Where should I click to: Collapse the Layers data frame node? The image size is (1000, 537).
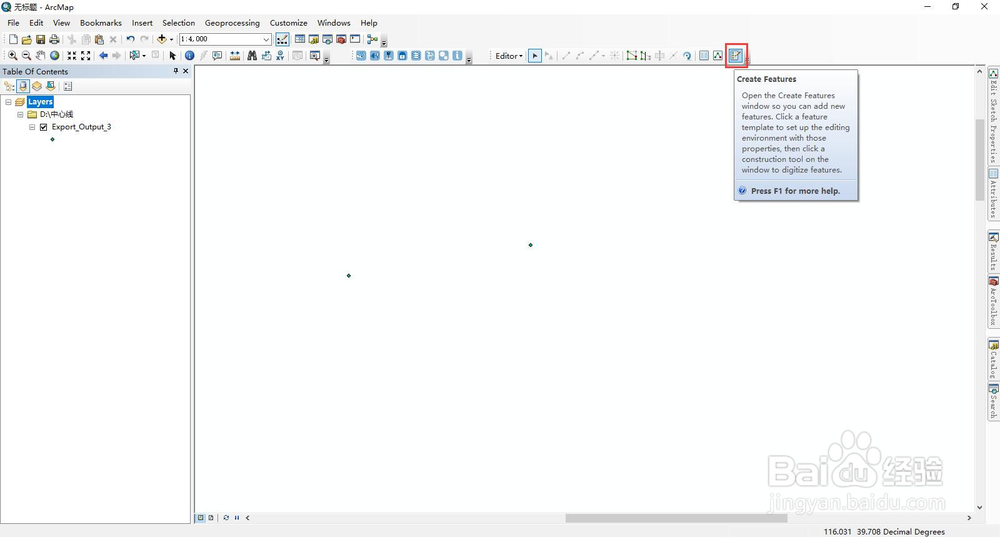pyautogui.click(x=8, y=102)
